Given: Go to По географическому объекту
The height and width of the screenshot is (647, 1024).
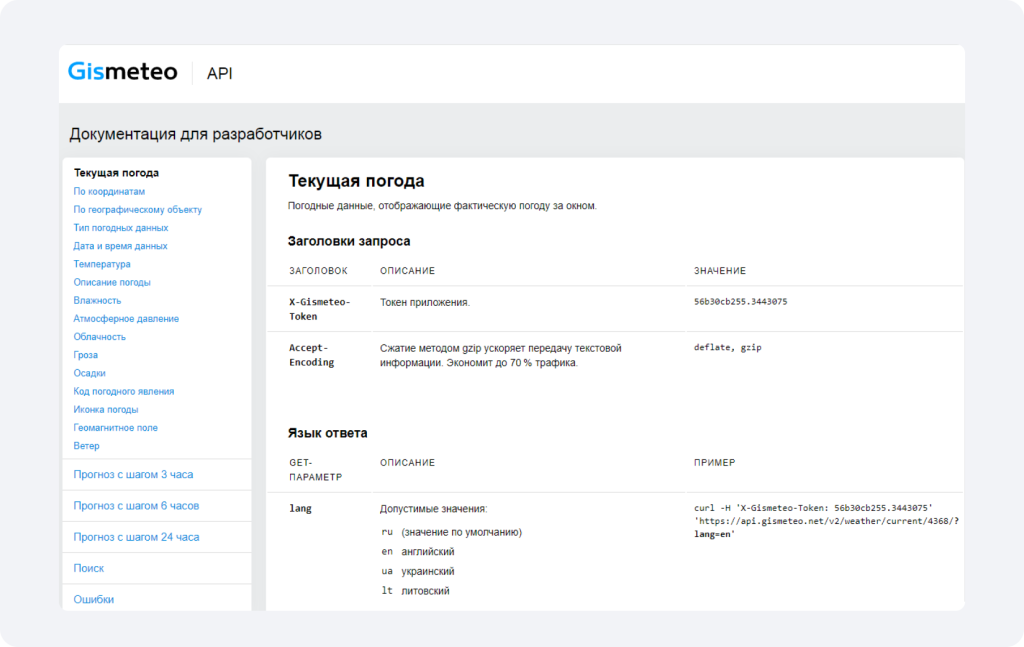Looking at the screenshot, I should coord(138,210).
